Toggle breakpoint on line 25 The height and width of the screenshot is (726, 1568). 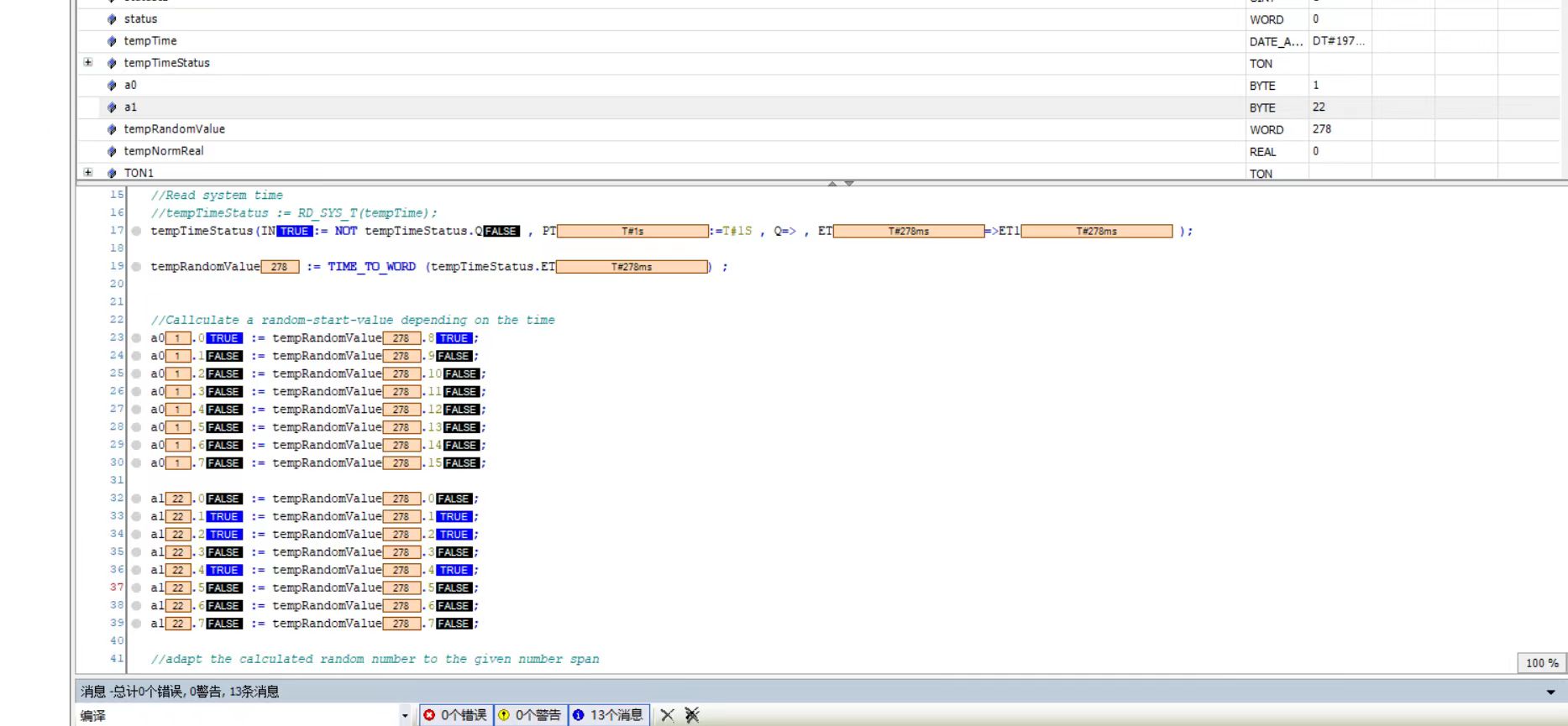[x=136, y=373]
